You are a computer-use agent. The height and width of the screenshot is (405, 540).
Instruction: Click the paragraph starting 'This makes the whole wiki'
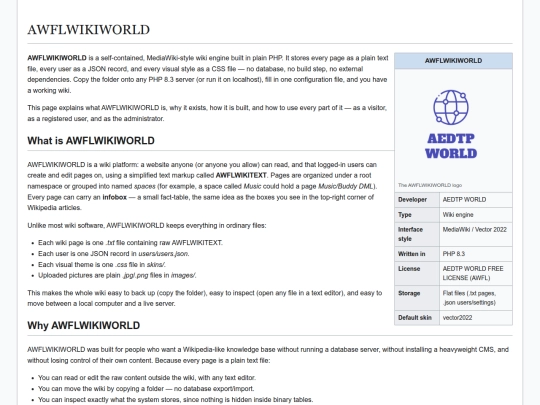205,298
